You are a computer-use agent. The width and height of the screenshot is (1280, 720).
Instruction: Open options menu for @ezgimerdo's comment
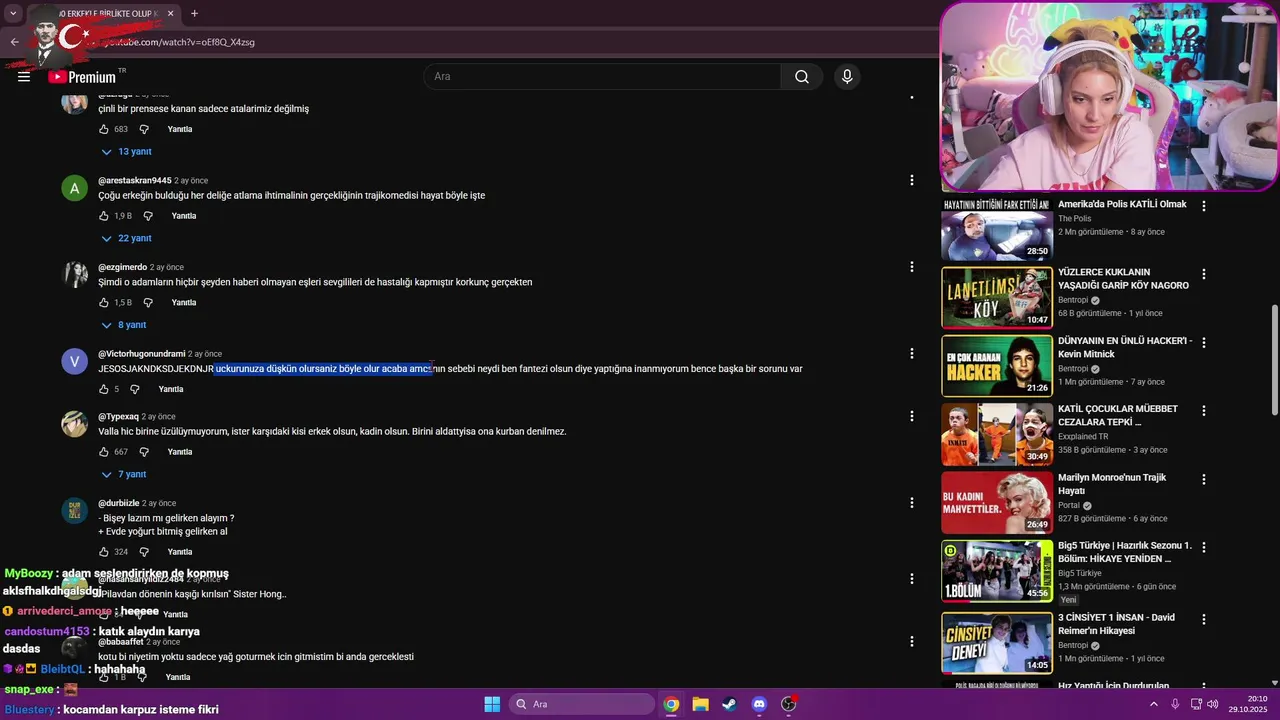coord(911,267)
